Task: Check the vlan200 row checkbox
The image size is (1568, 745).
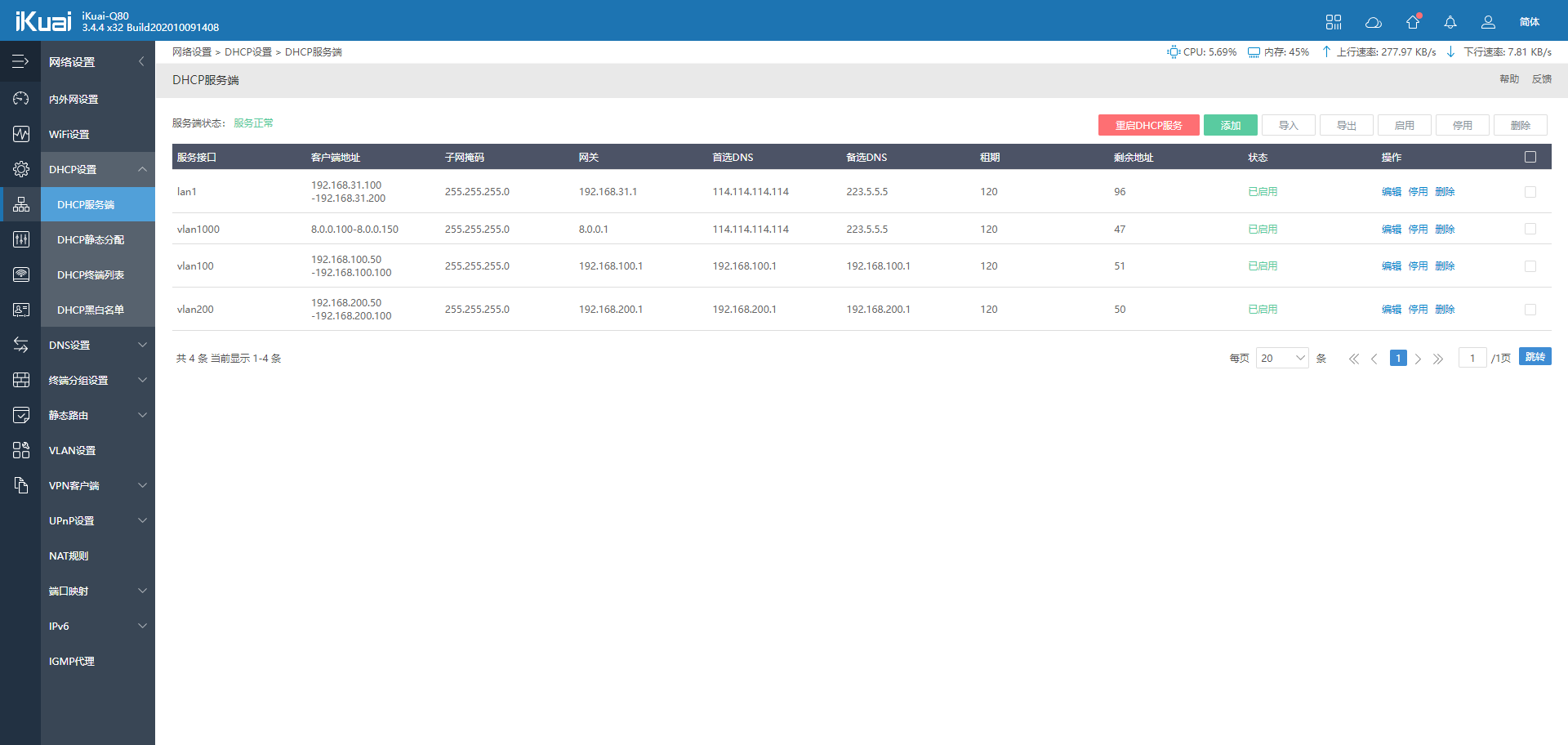Action: pos(1530,310)
